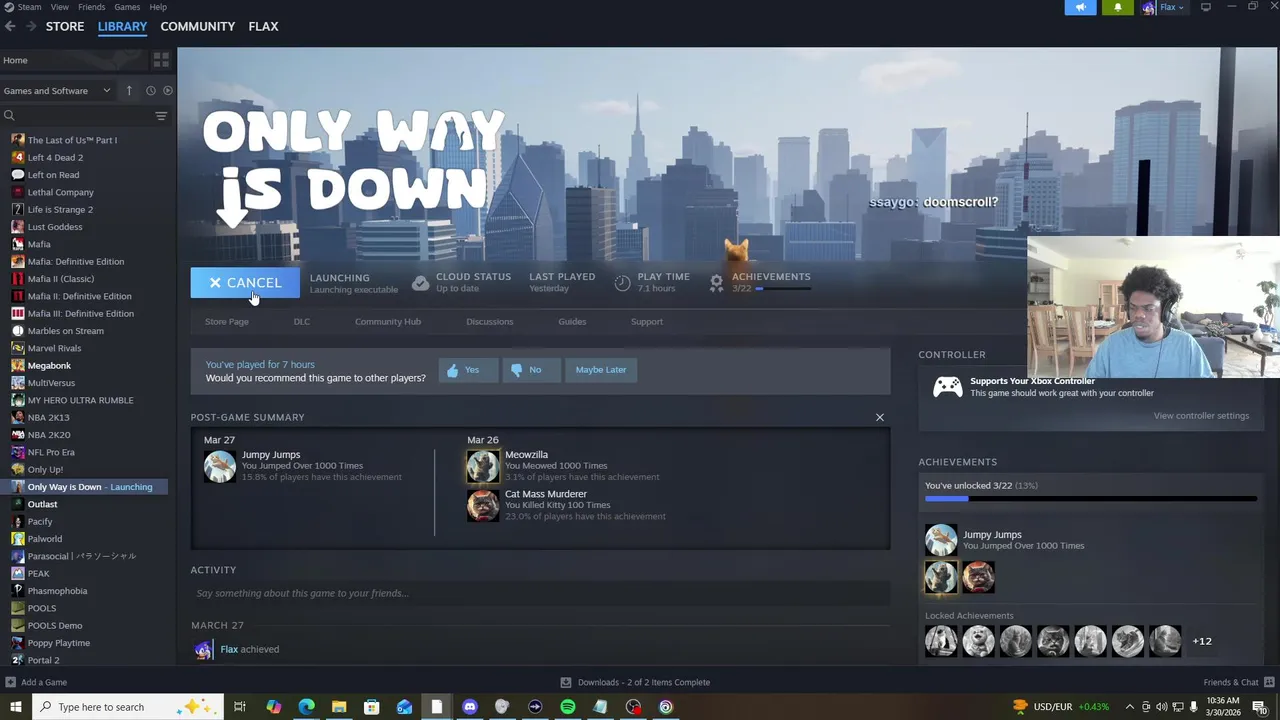Open Spotify from the Windows taskbar
This screenshot has width=1280, height=720.
coord(568,707)
